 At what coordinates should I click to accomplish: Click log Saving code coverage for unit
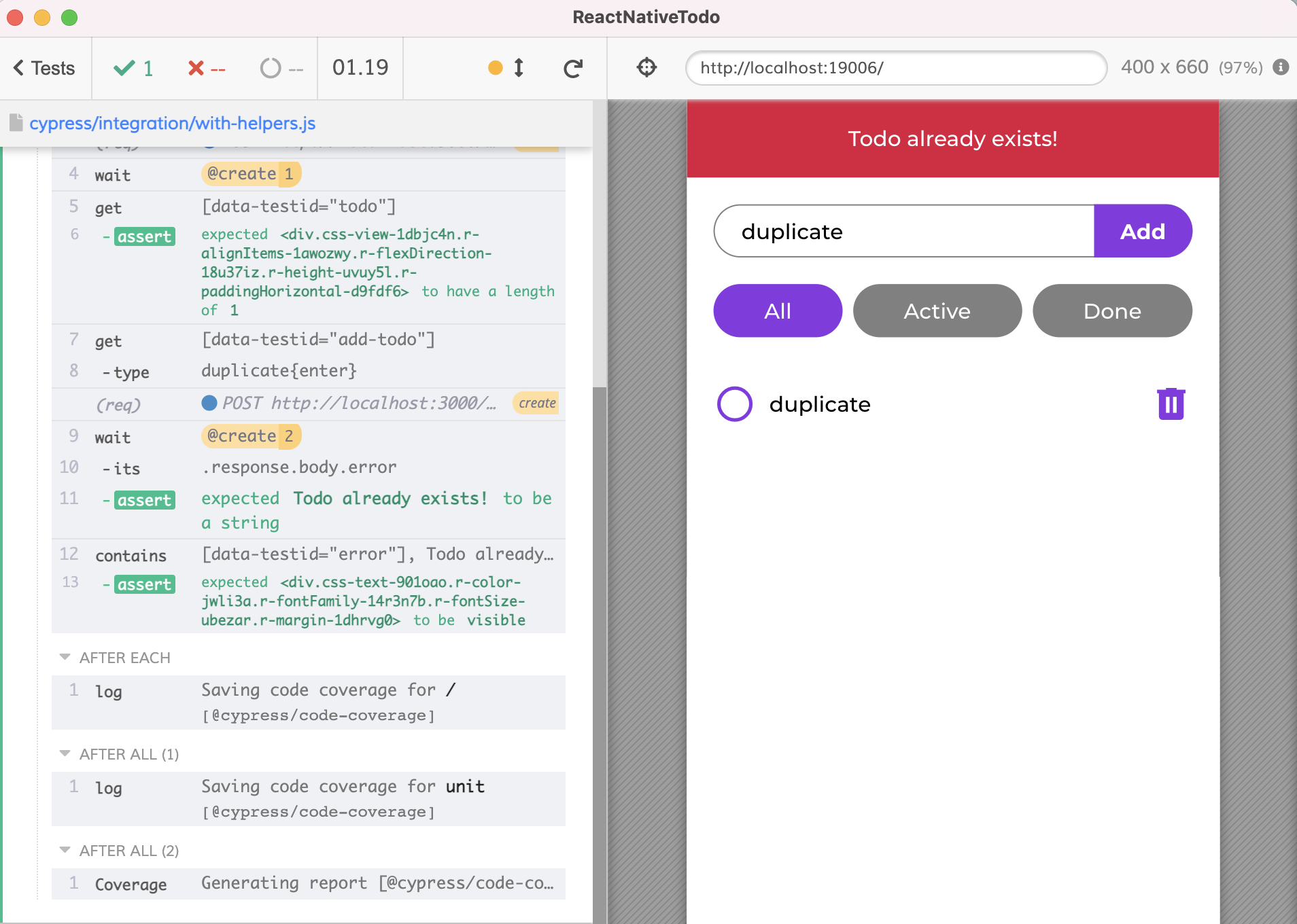click(x=309, y=798)
